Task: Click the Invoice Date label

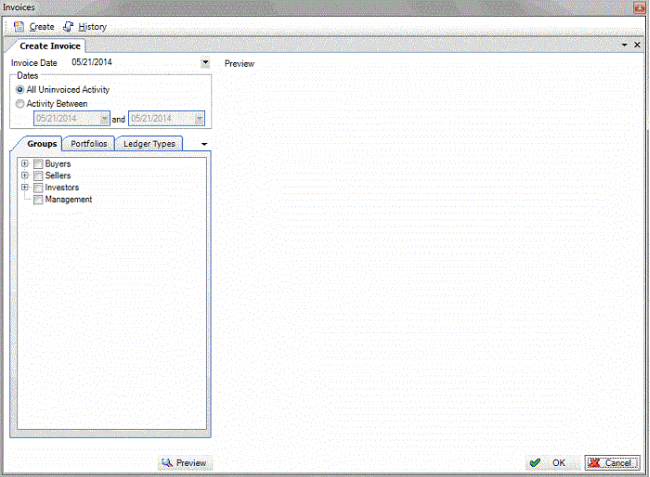Action: (34, 63)
